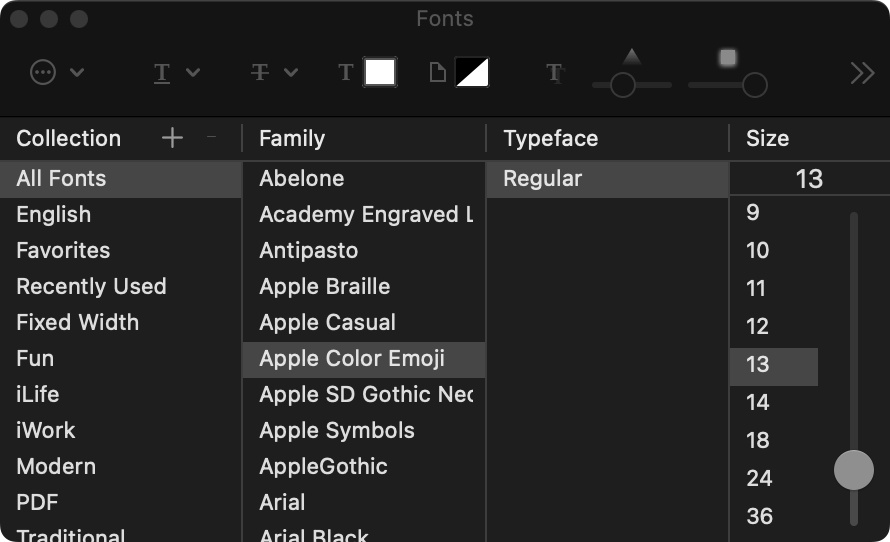Choose the Arial font family
This screenshot has width=890, height=542.
click(x=282, y=502)
